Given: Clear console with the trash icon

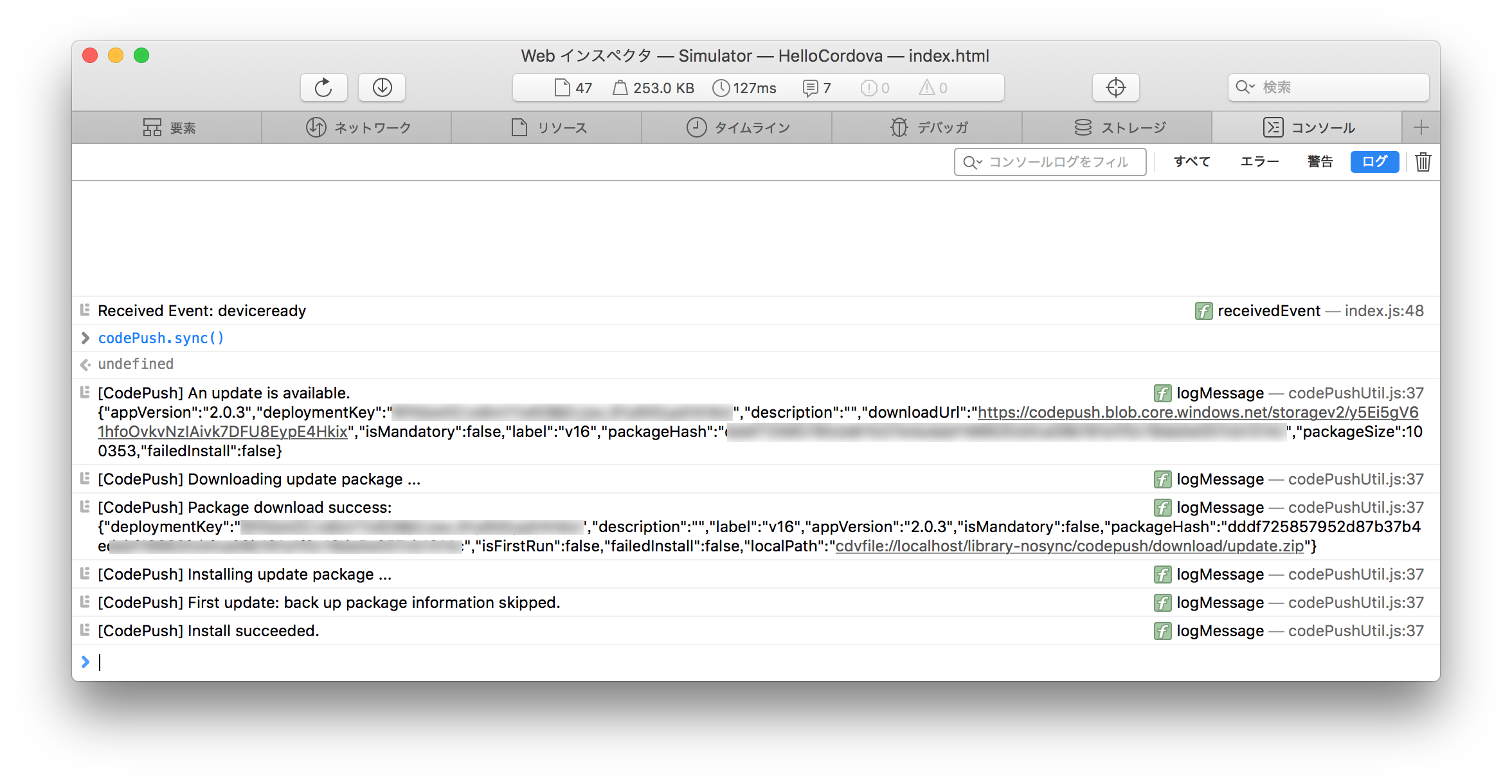Looking at the screenshot, I should 1423,162.
